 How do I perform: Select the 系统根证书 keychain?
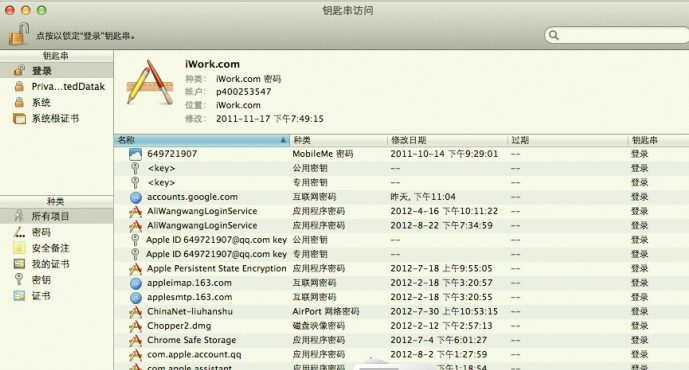tap(57, 118)
